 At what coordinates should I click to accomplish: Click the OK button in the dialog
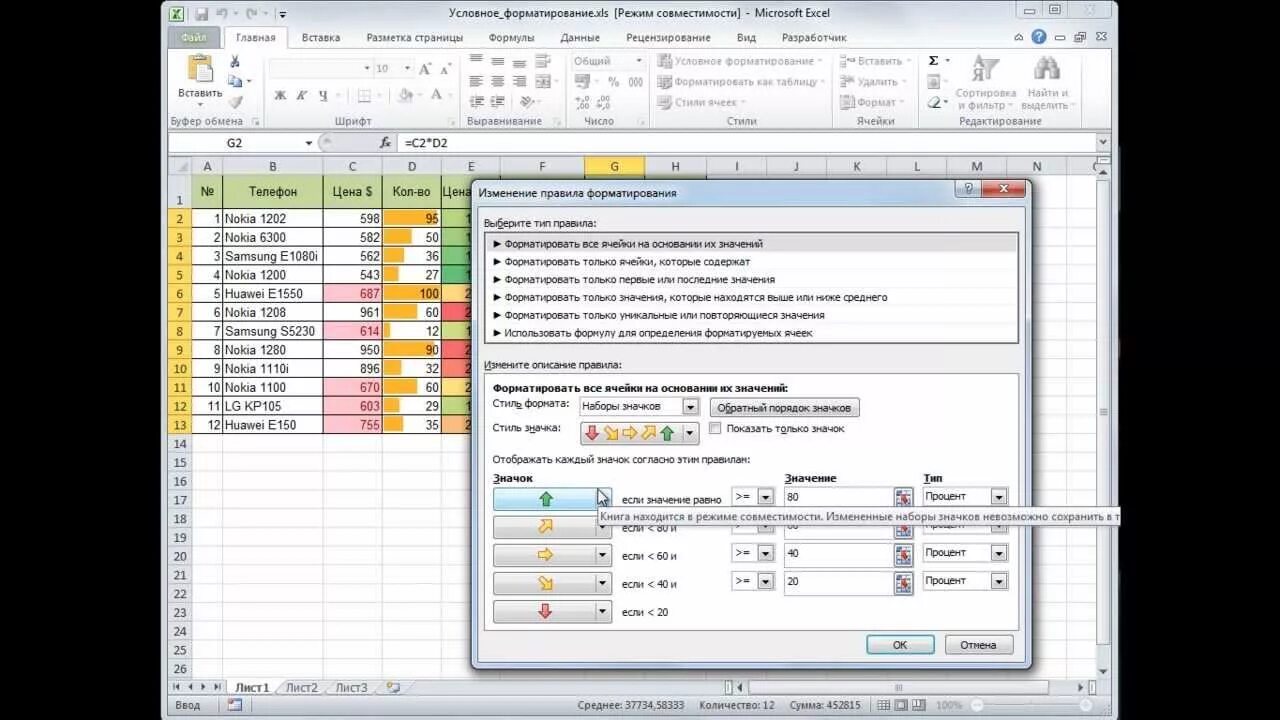900,645
